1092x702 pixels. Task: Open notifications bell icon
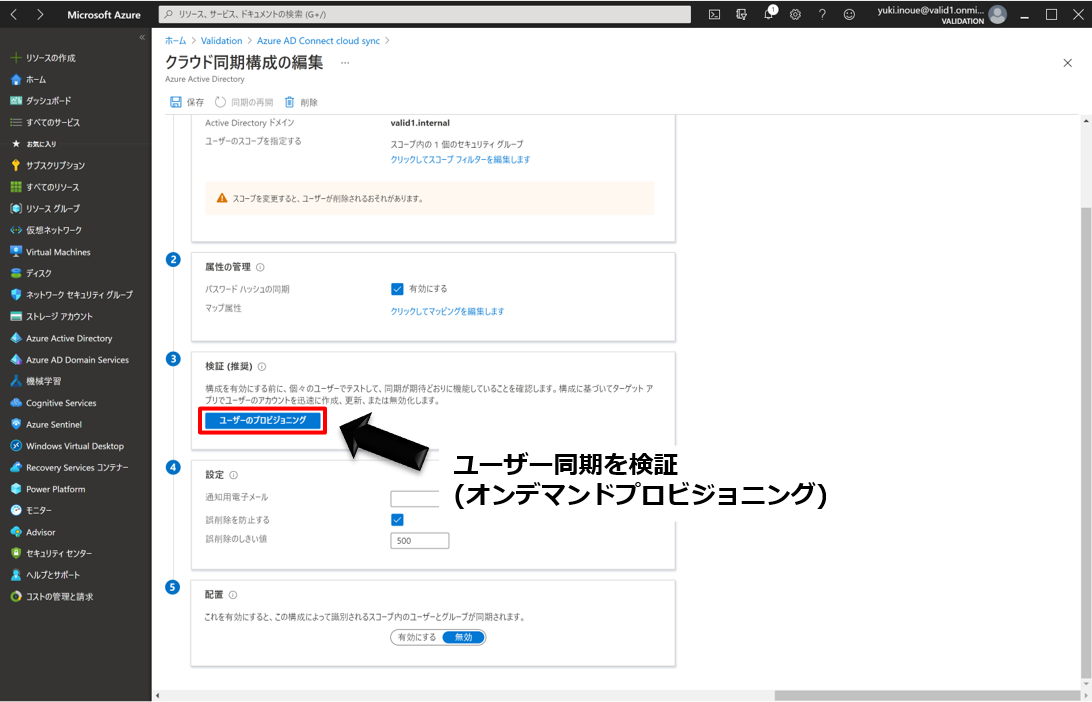click(x=769, y=13)
